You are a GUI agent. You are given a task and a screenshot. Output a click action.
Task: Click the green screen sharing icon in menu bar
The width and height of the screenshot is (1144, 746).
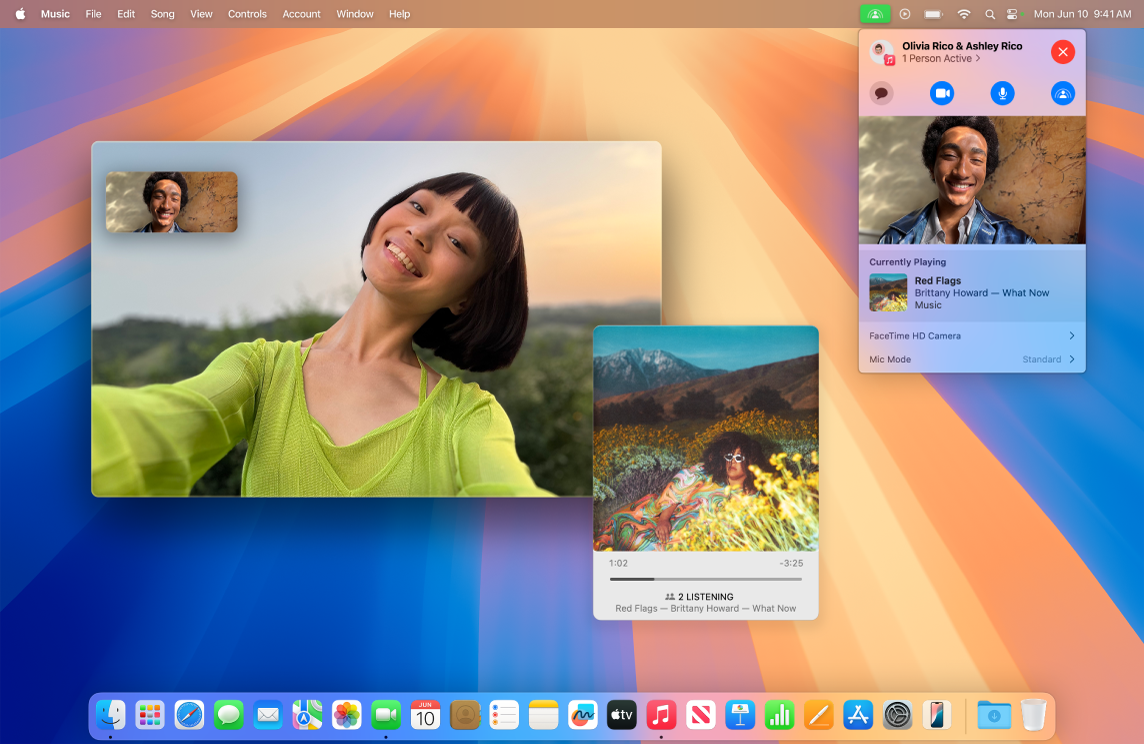click(x=874, y=14)
